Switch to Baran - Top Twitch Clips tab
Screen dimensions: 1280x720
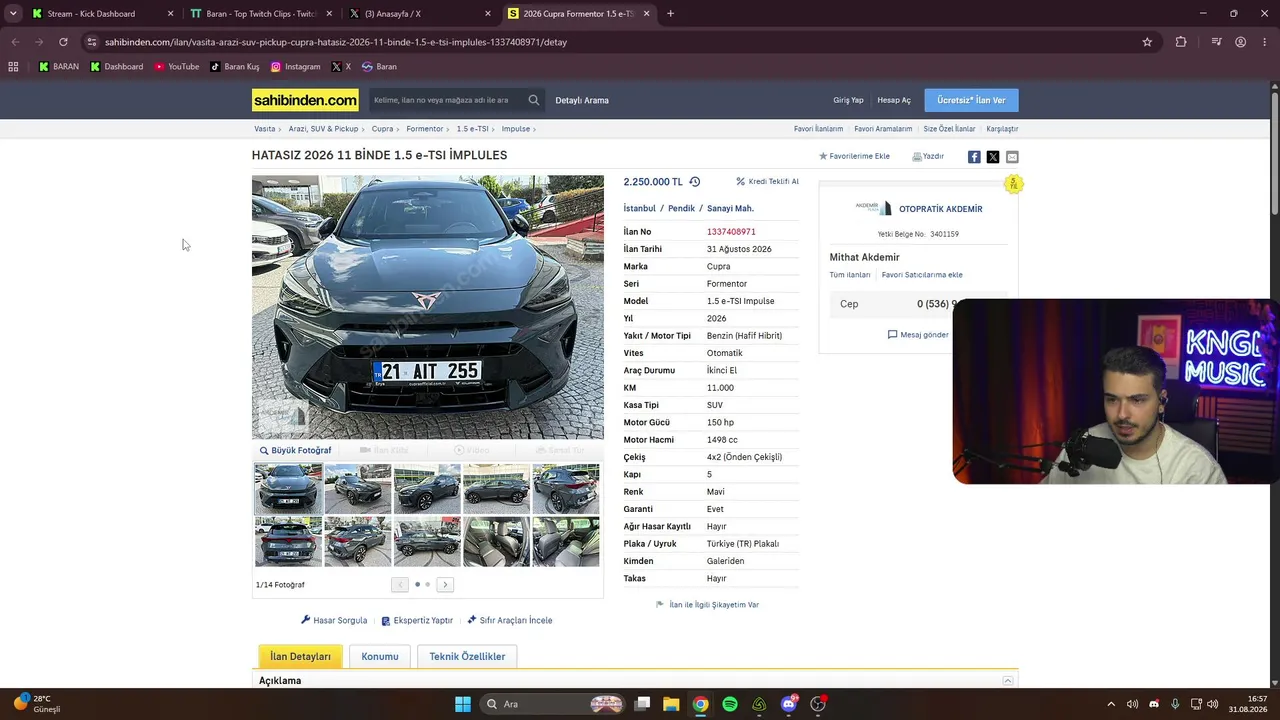tap(262, 14)
